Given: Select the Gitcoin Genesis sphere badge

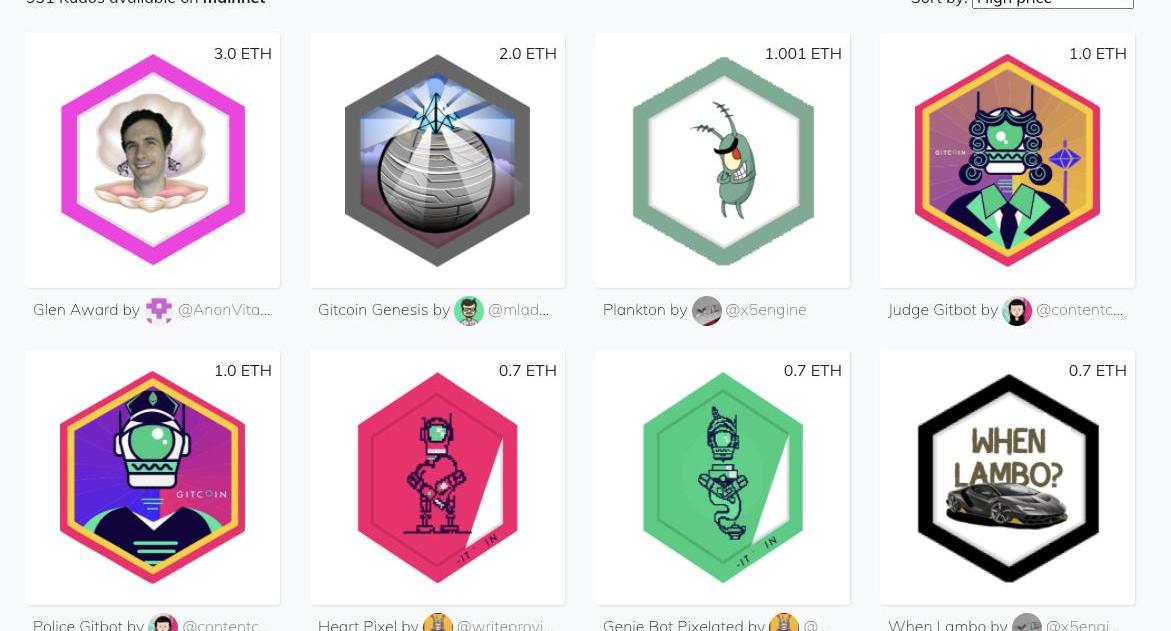Looking at the screenshot, I should [x=438, y=160].
